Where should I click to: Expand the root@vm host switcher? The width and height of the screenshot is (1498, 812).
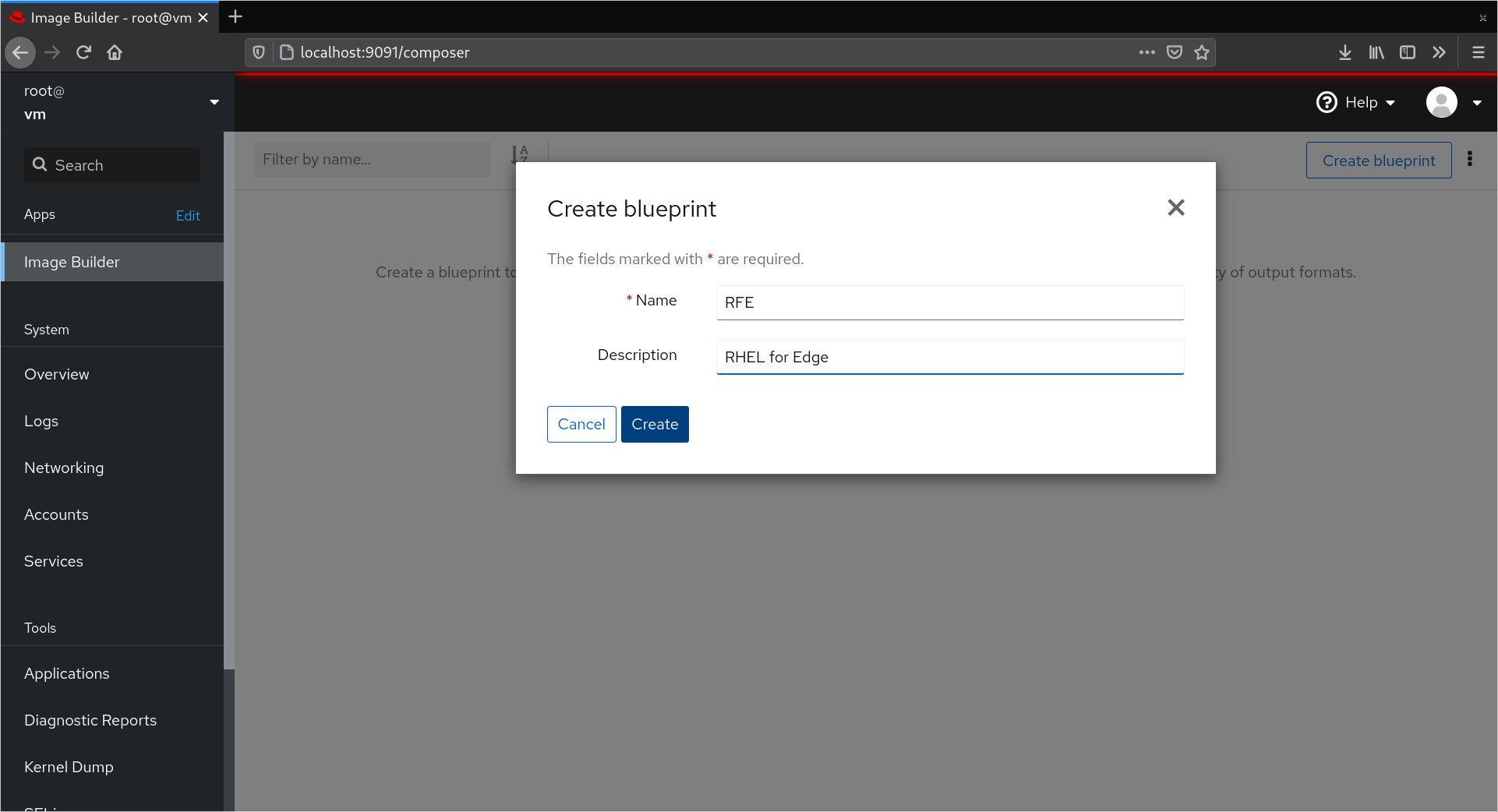coord(117,102)
